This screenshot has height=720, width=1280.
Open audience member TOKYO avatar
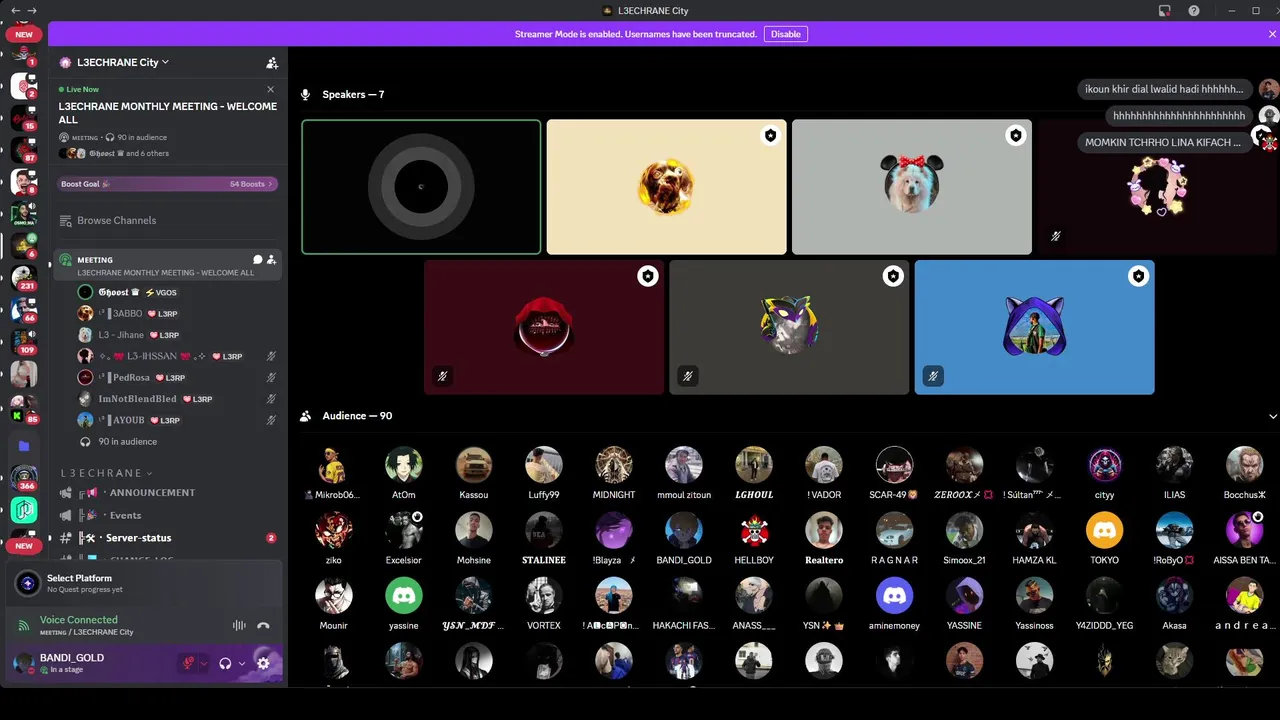(x=1104, y=530)
